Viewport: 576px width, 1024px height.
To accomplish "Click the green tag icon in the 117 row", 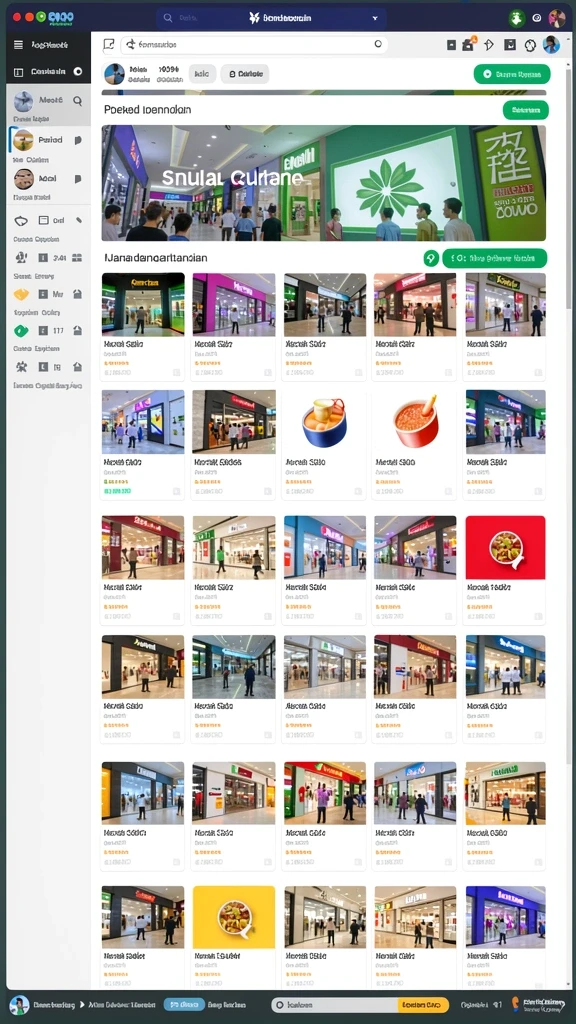I will pyautogui.click(x=21, y=331).
